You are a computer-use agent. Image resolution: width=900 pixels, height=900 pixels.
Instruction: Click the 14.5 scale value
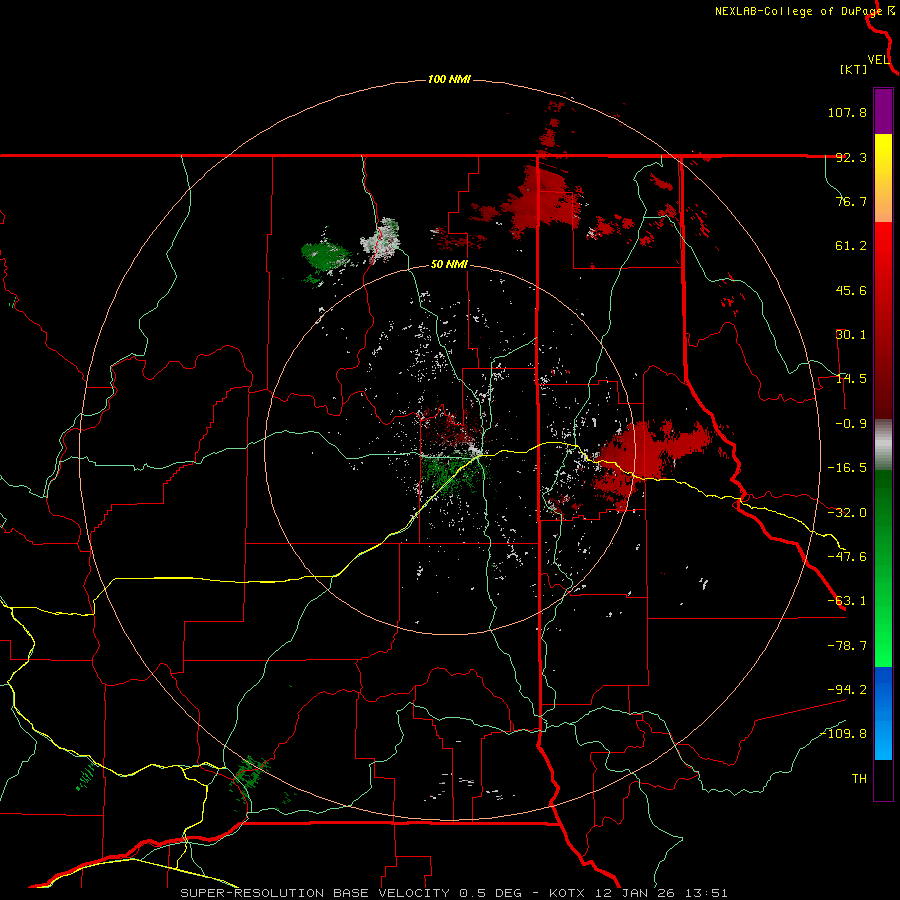(851, 379)
